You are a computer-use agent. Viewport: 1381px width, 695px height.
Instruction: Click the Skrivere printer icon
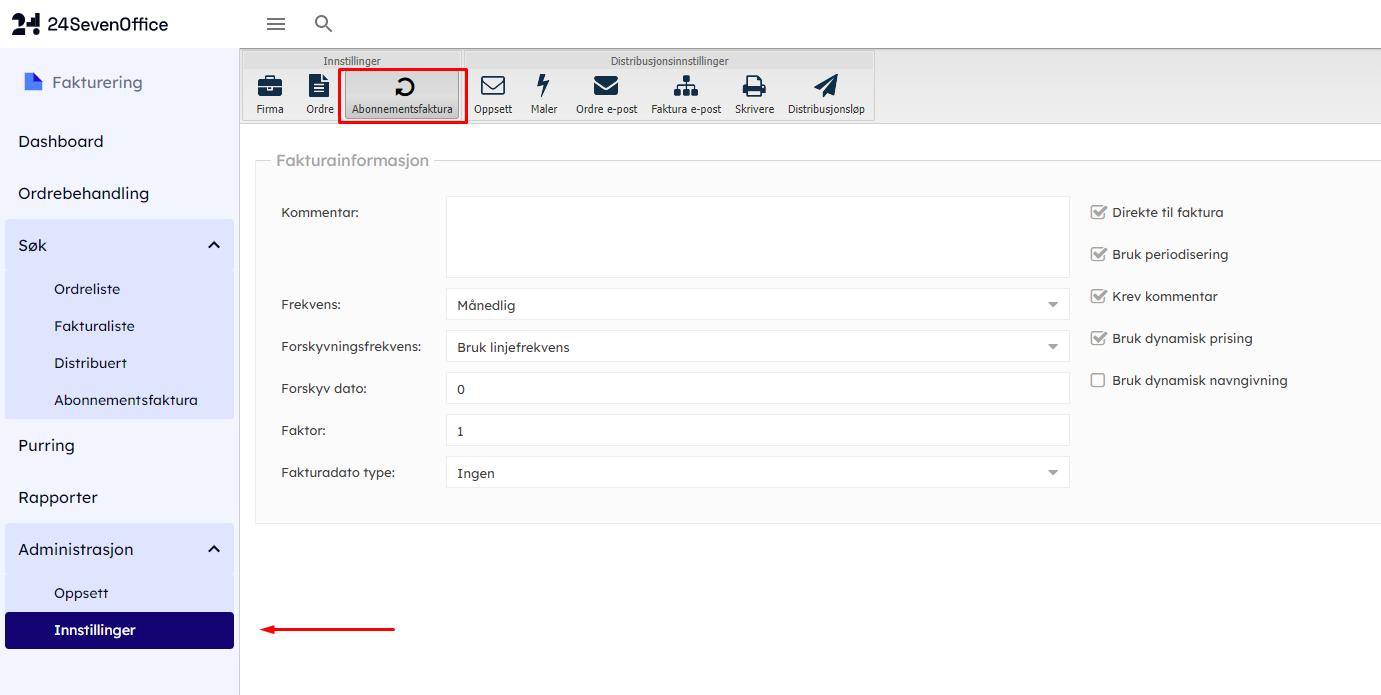754,87
